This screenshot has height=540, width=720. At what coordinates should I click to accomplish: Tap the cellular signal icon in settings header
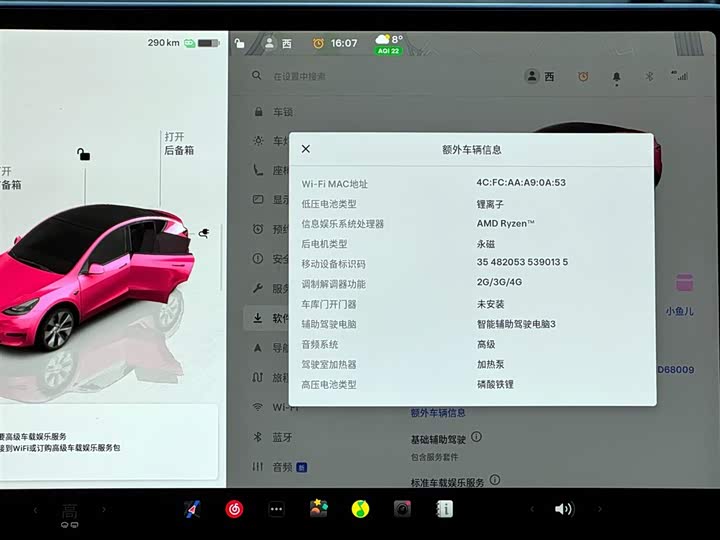[680, 75]
